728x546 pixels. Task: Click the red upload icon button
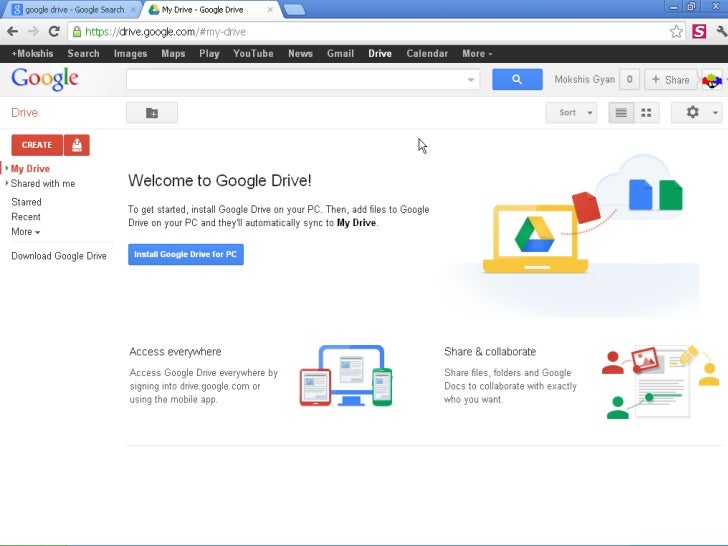[x=77, y=145]
